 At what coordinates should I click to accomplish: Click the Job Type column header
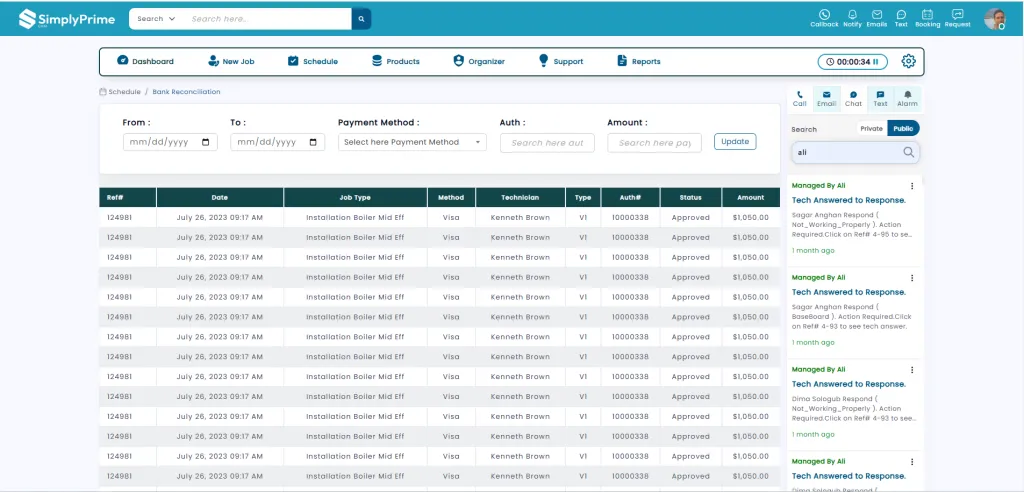355,197
